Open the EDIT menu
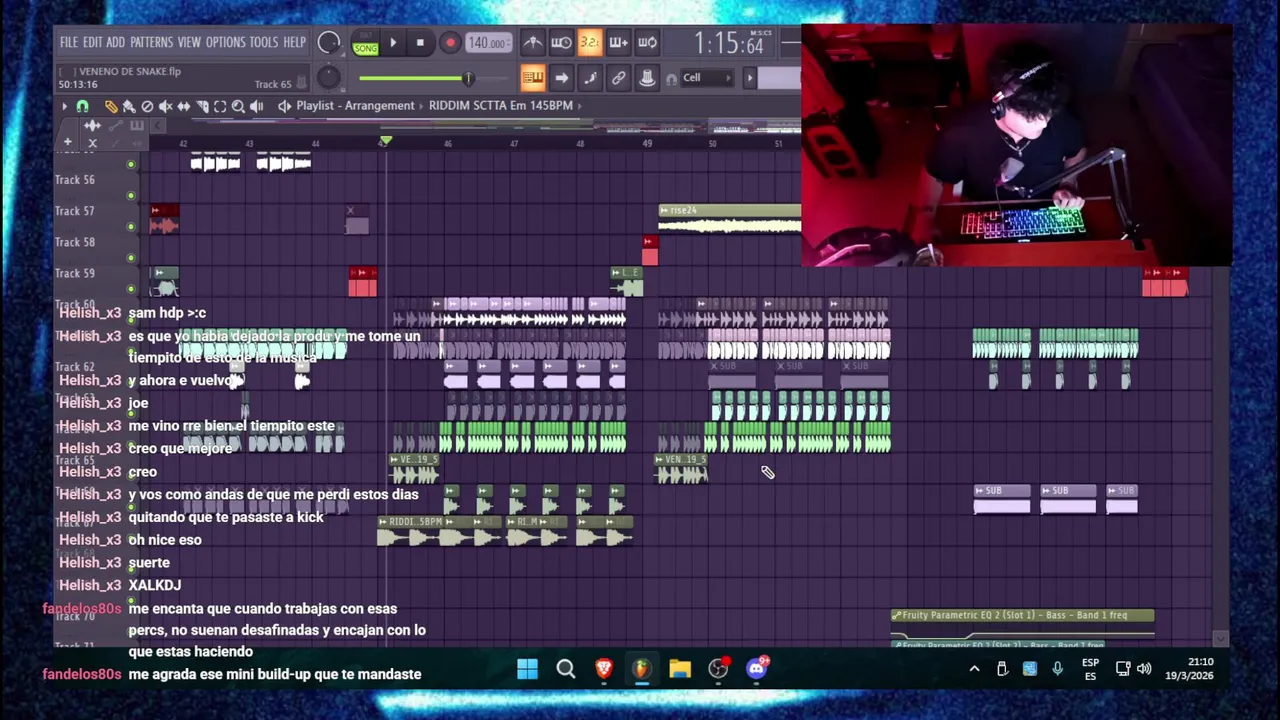The width and height of the screenshot is (1280, 720). click(92, 43)
